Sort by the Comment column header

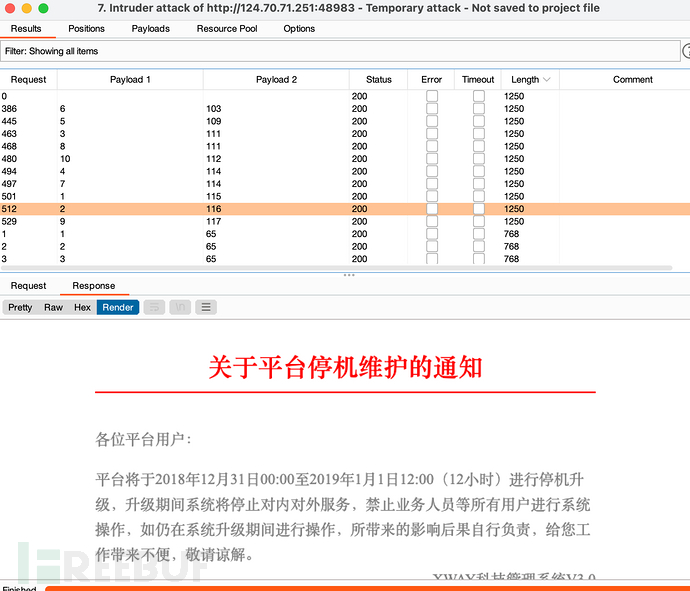[x=632, y=80]
